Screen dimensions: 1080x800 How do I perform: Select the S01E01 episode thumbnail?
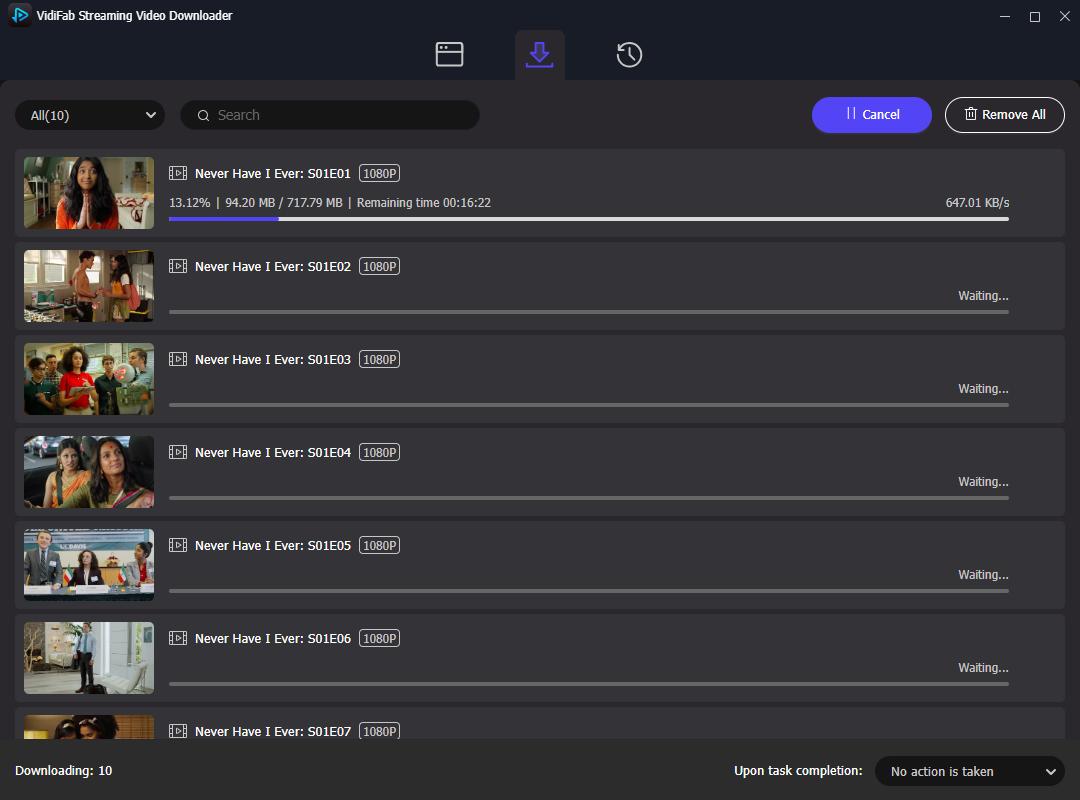[x=89, y=193]
